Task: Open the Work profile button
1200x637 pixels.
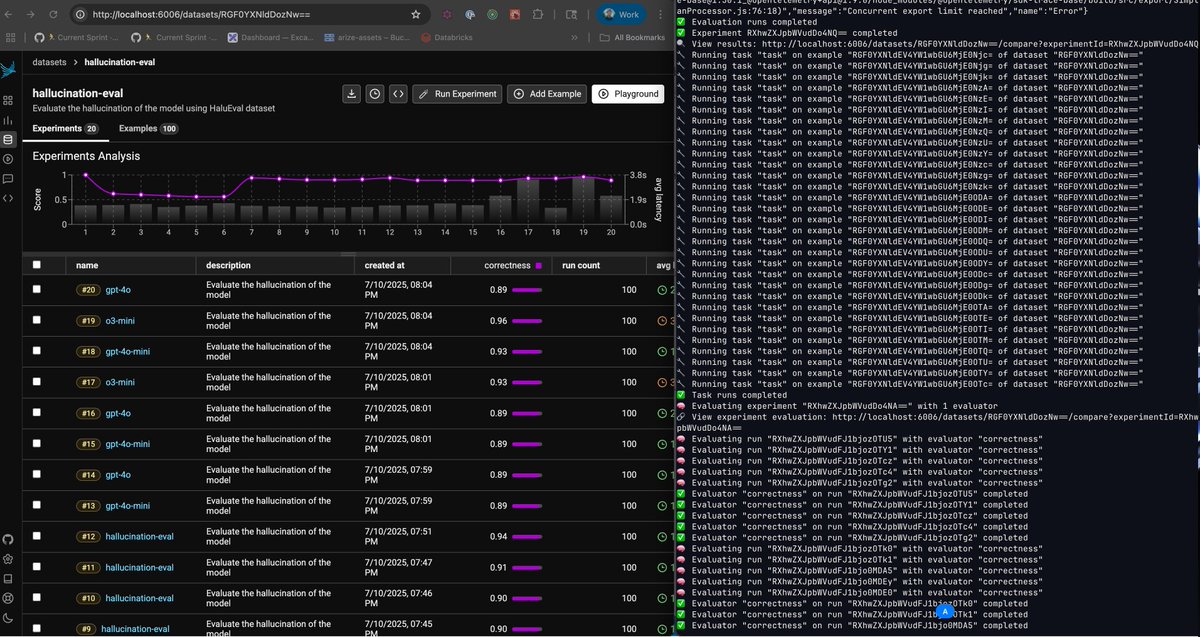Action: (620, 15)
